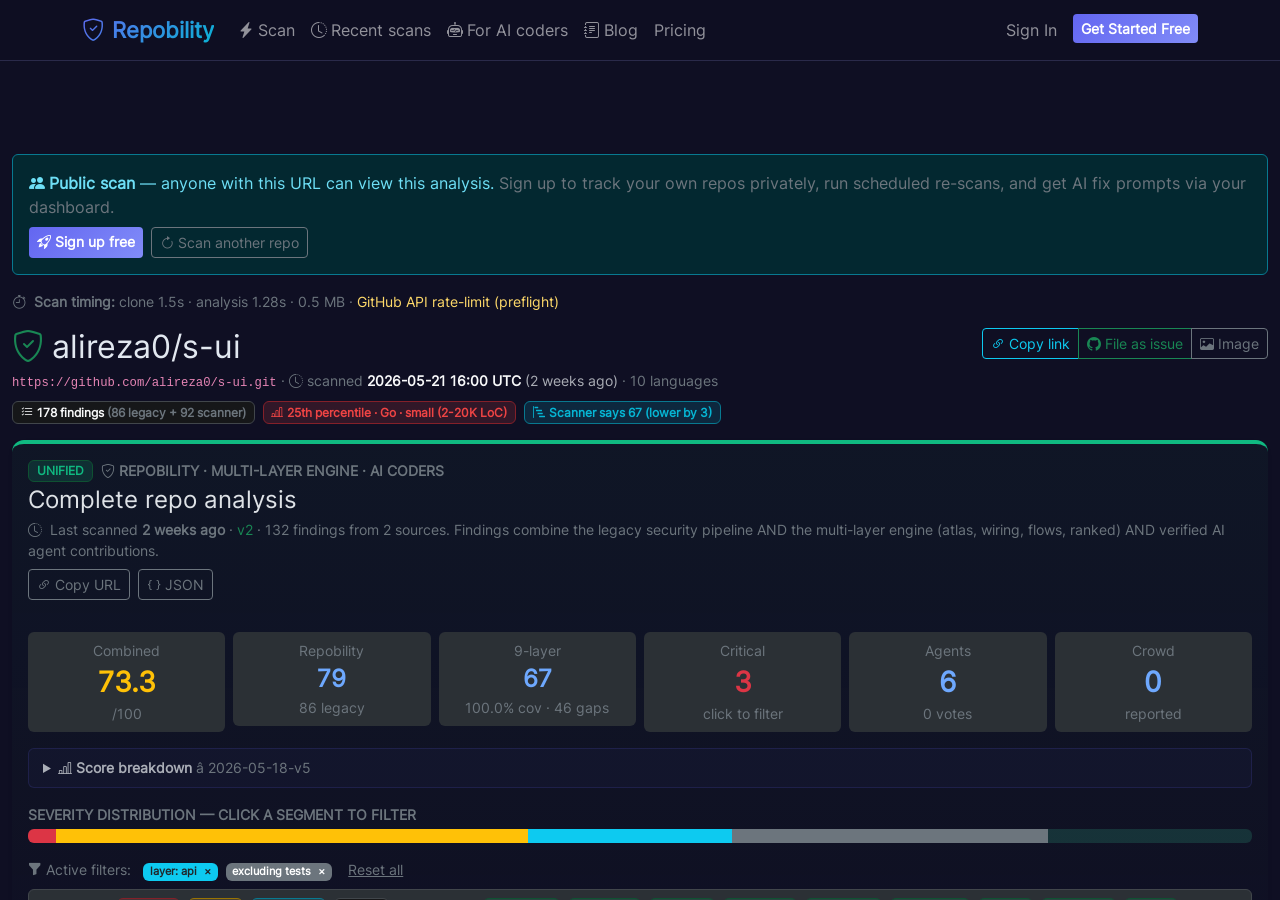Click the JSON button
Image resolution: width=1280 pixels, height=900 pixels.
point(175,584)
